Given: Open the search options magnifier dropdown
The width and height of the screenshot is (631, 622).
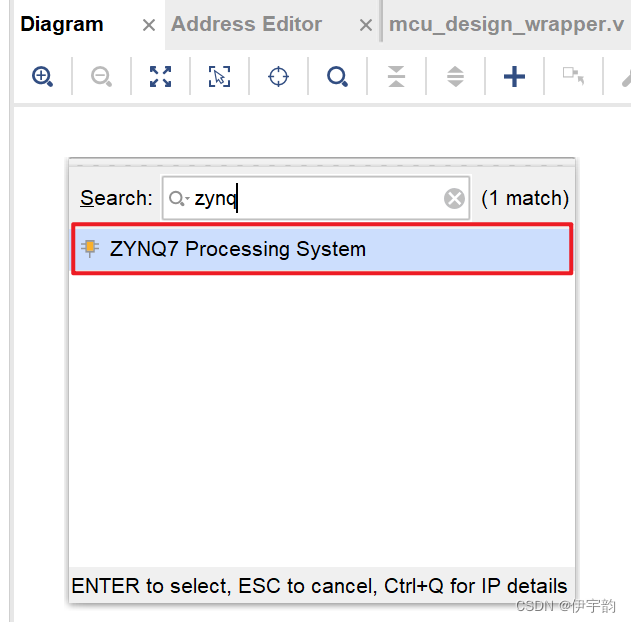Looking at the screenshot, I should click(x=179, y=198).
